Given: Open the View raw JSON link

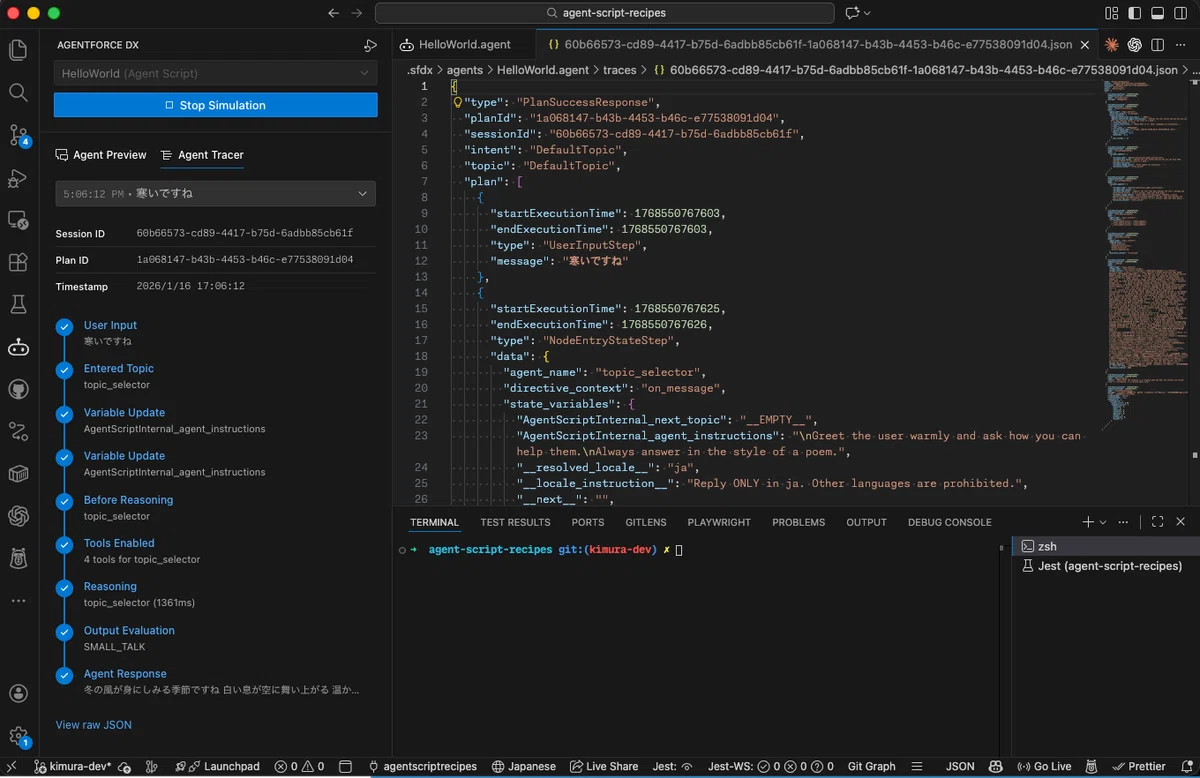Looking at the screenshot, I should [93, 725].
